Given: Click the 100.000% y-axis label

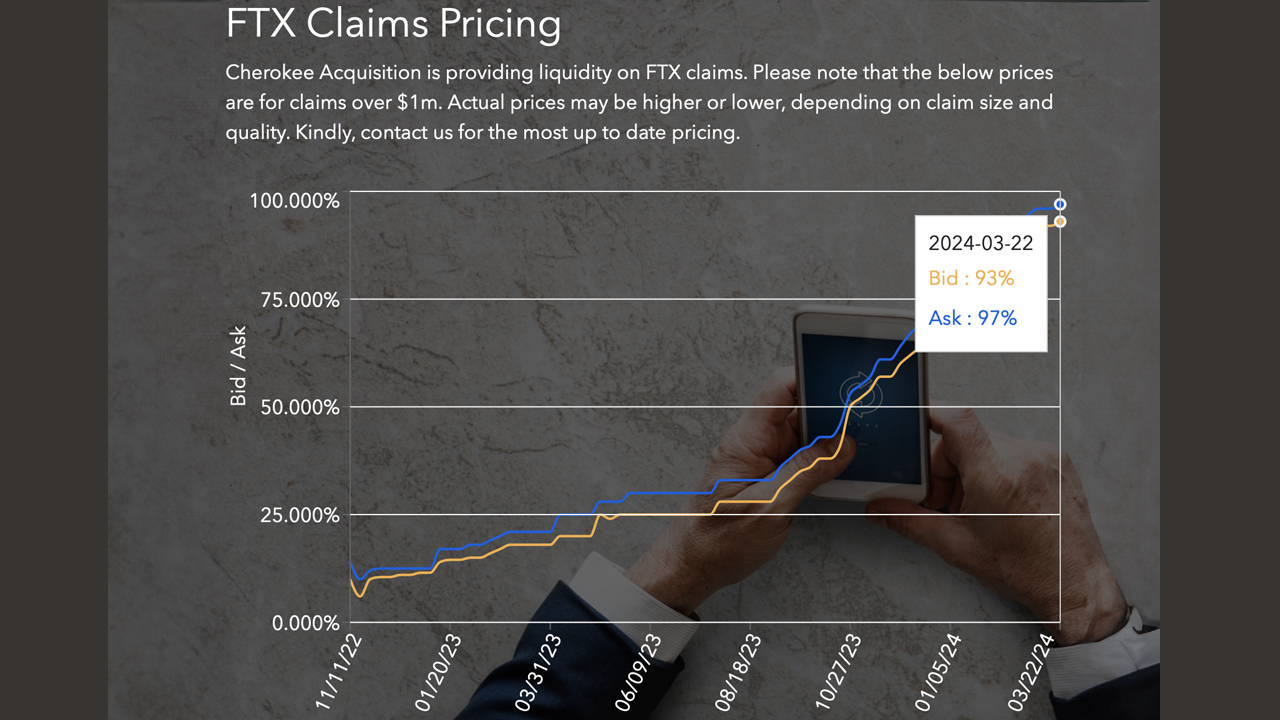Looking at the screenshot, I should click(x=294, y=201).
